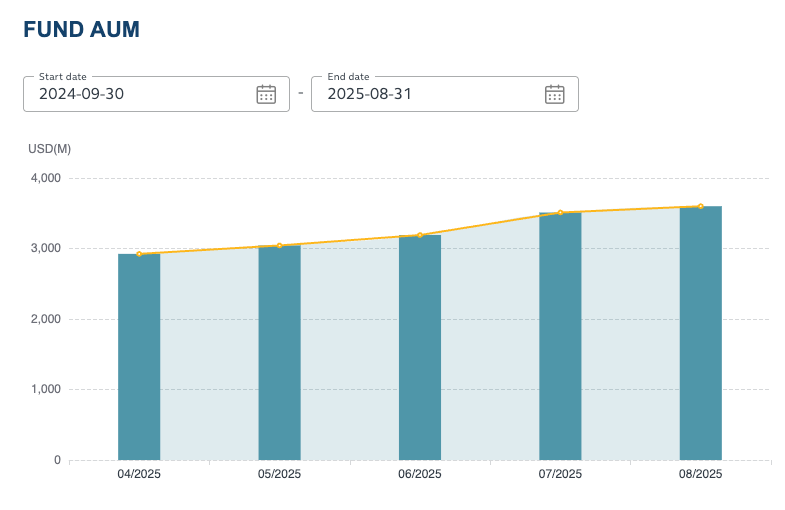Click the 08/2025 x-axis label
Screen dimensions: 785x510
700,474
